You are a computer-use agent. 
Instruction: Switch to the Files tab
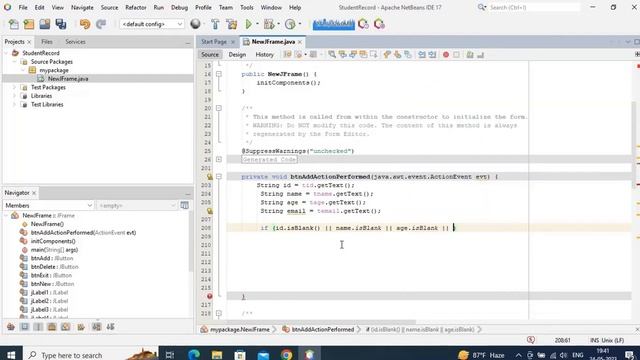(x=47, y=42)
